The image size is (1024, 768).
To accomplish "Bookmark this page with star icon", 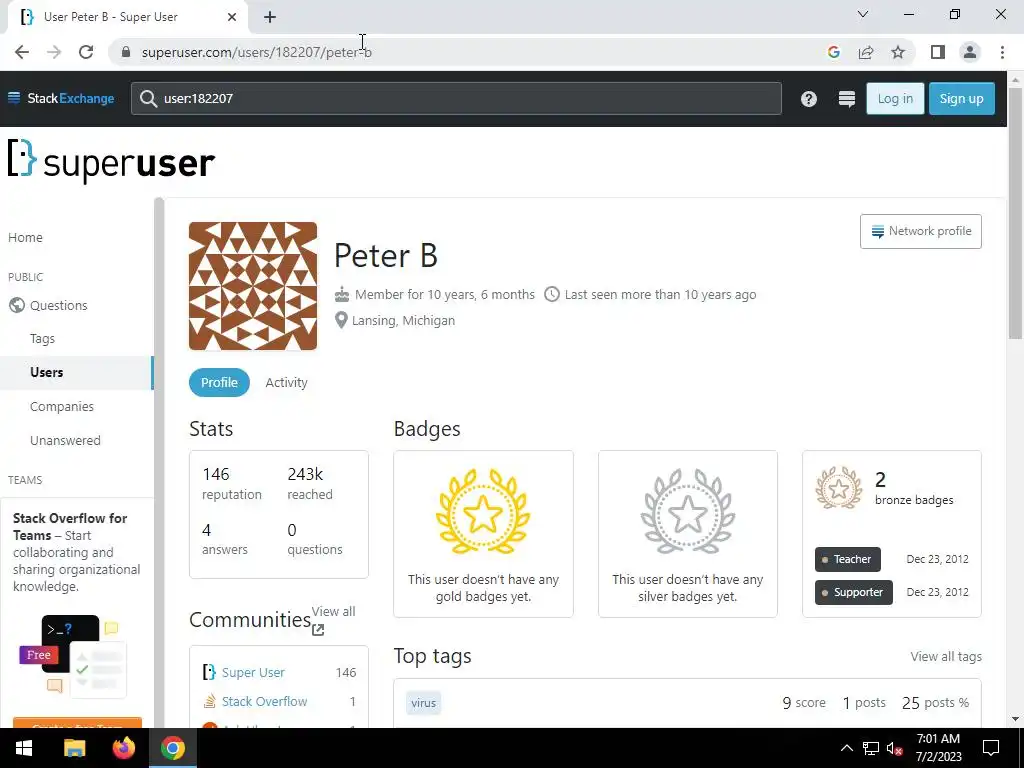I will (898, 52).
